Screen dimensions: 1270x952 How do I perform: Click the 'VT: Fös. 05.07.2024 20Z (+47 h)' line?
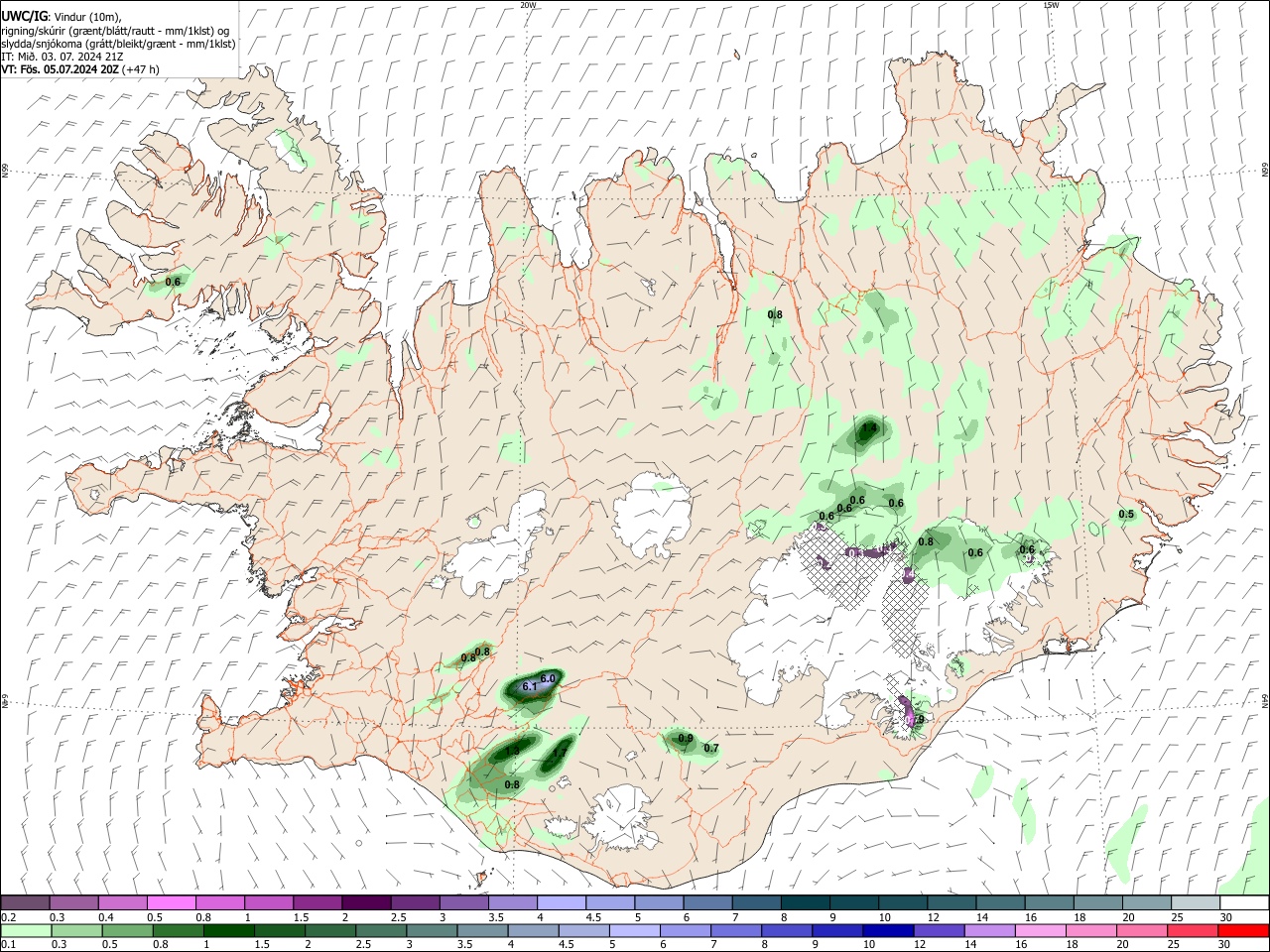[80, 69]
